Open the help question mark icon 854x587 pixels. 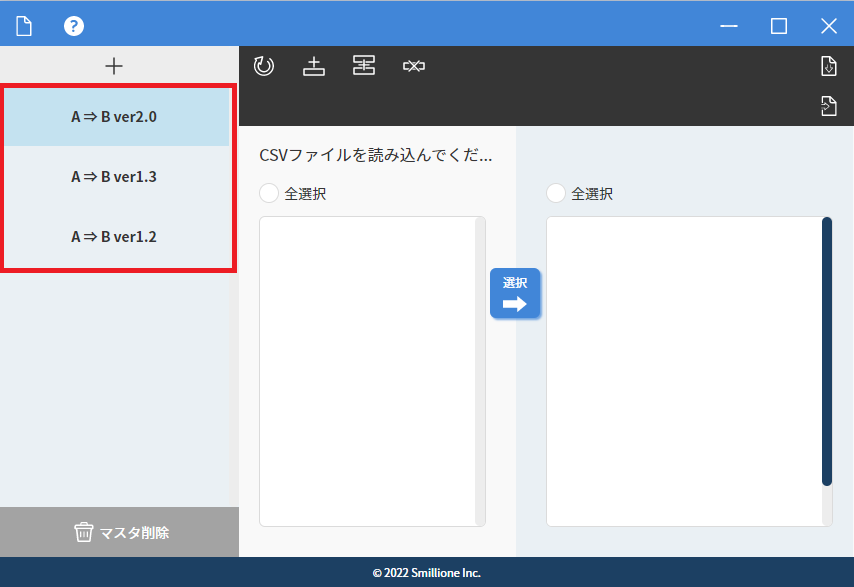[x=73, y=25]
